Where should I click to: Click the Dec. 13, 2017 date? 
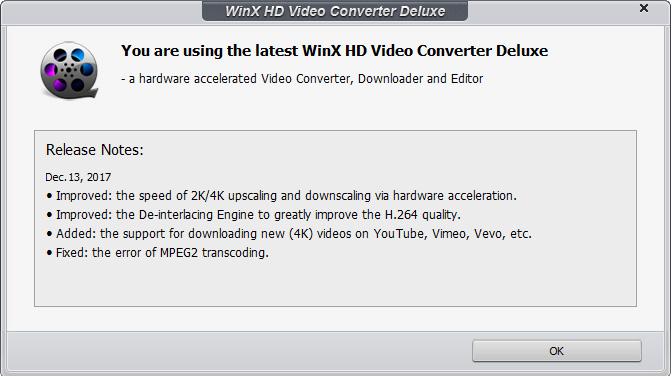[x=78, y=177]
